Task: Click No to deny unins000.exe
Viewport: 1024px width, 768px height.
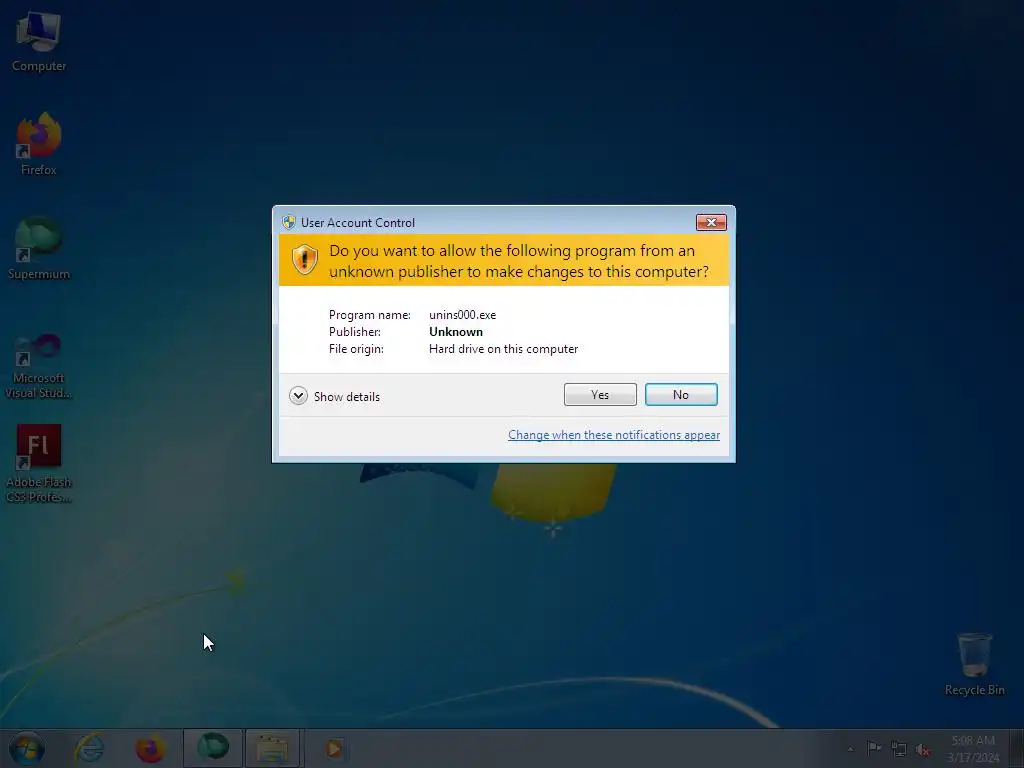Action: (680, 394)
